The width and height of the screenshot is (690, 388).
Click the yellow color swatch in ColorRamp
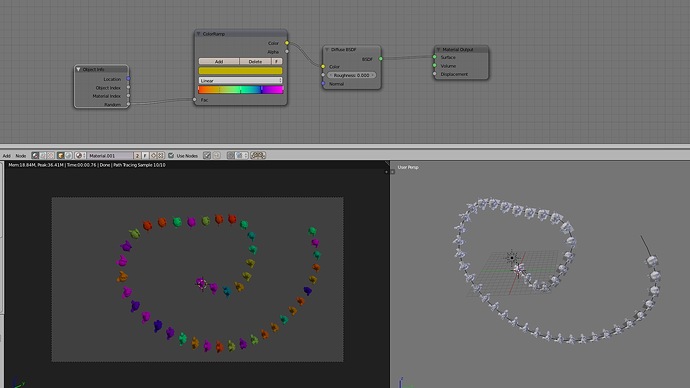pyautogui.click(x=240, y=70)
